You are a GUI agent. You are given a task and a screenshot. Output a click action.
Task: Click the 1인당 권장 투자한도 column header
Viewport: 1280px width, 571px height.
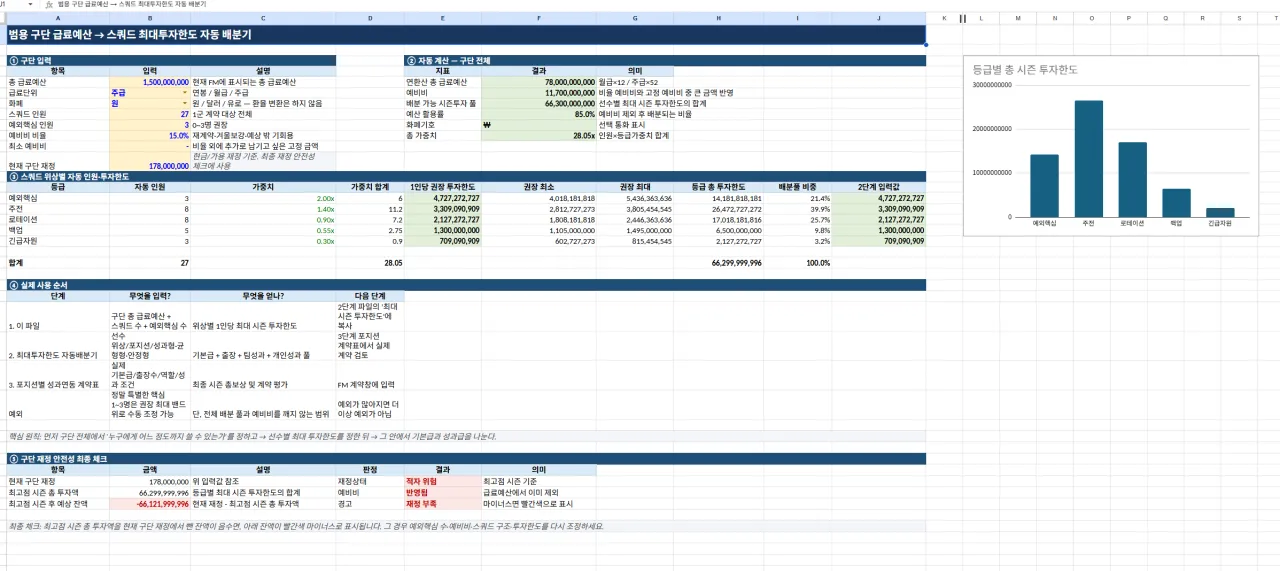pos(444,187)
